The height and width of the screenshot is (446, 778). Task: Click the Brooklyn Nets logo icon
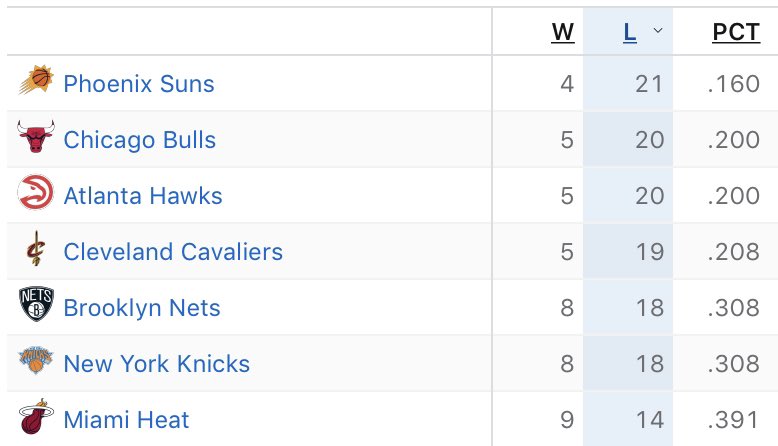pyautogui.click(x=36, y=304)
